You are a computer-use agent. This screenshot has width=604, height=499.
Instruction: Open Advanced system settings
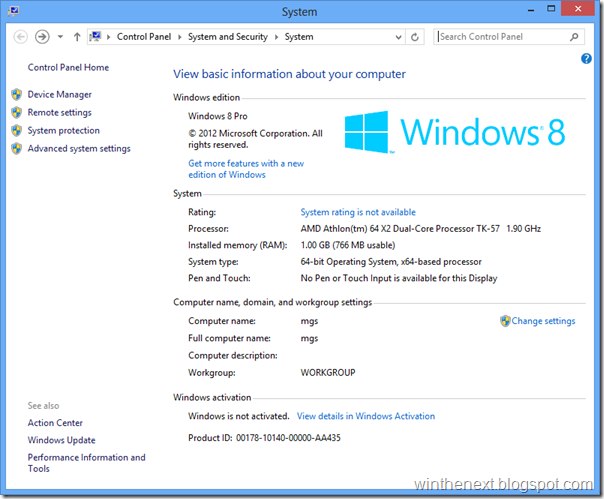(x=79, y=149)
